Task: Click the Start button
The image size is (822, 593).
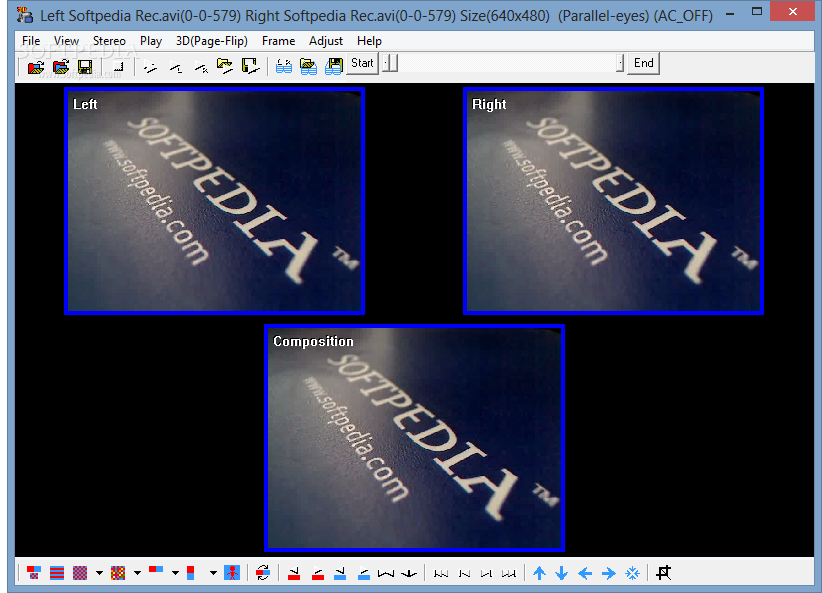Action: coord(362,63)
